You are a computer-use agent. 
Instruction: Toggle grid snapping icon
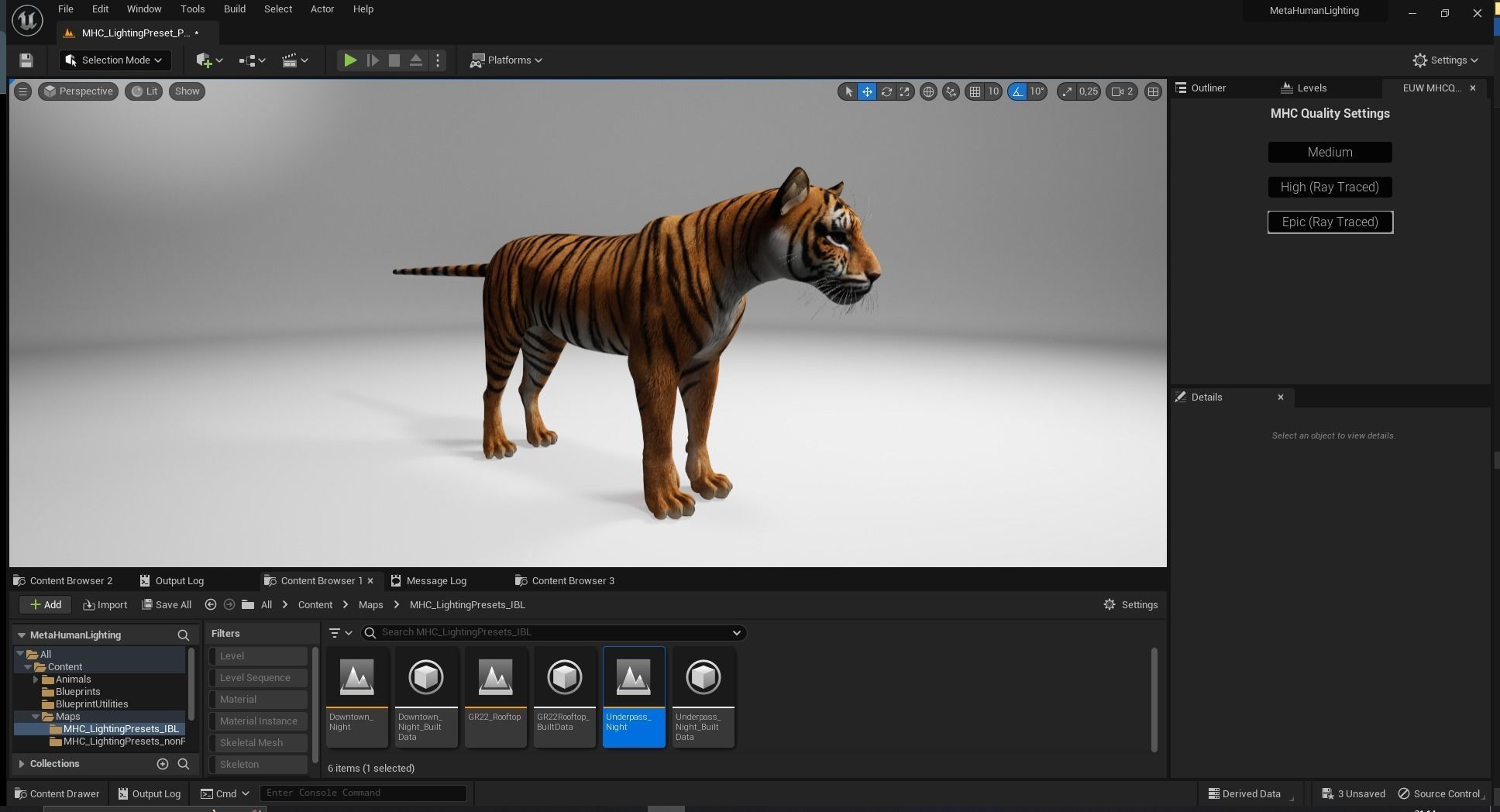coord(975,91)
